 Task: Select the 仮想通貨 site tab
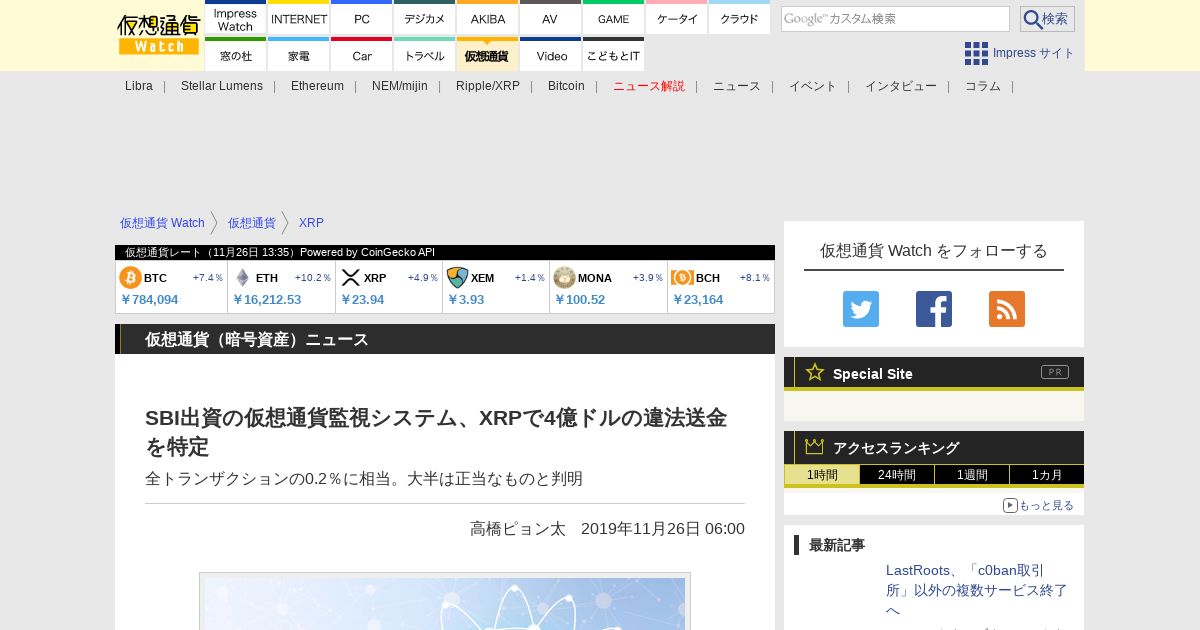click(488, 55)
